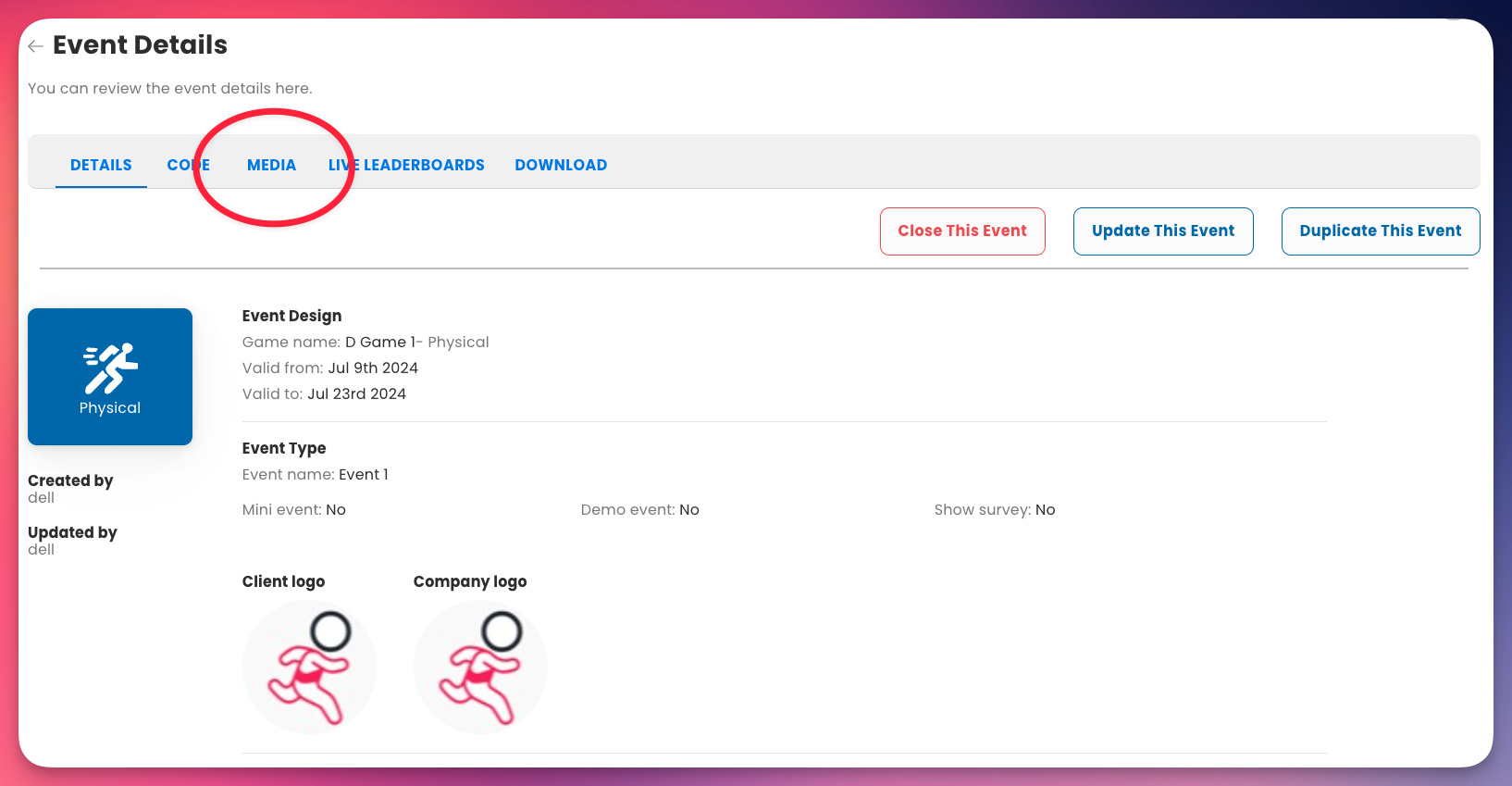Hit the Duplicate This Event button

(x=1380, y=231)
